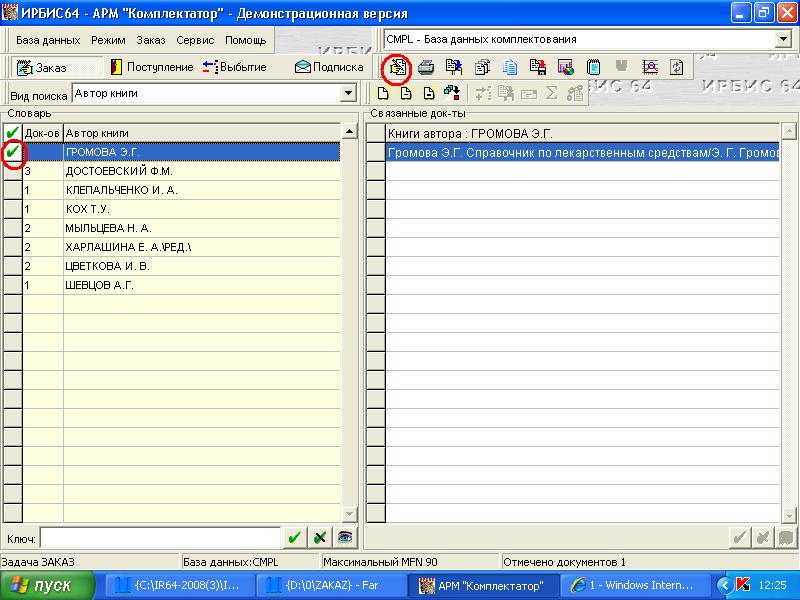Expand the Вид поиска search type dropdown
The height and width of the screenshot is (600, 800).
(348, 94)
